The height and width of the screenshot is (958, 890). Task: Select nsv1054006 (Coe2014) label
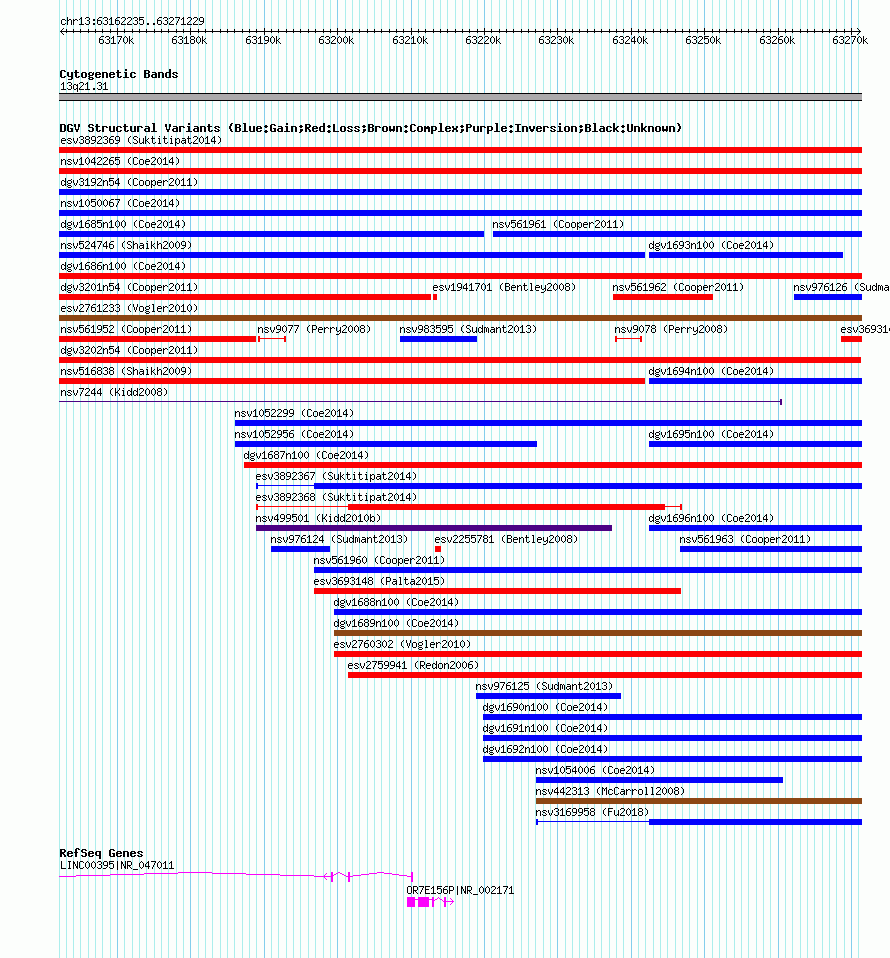(x=595, y=770)
